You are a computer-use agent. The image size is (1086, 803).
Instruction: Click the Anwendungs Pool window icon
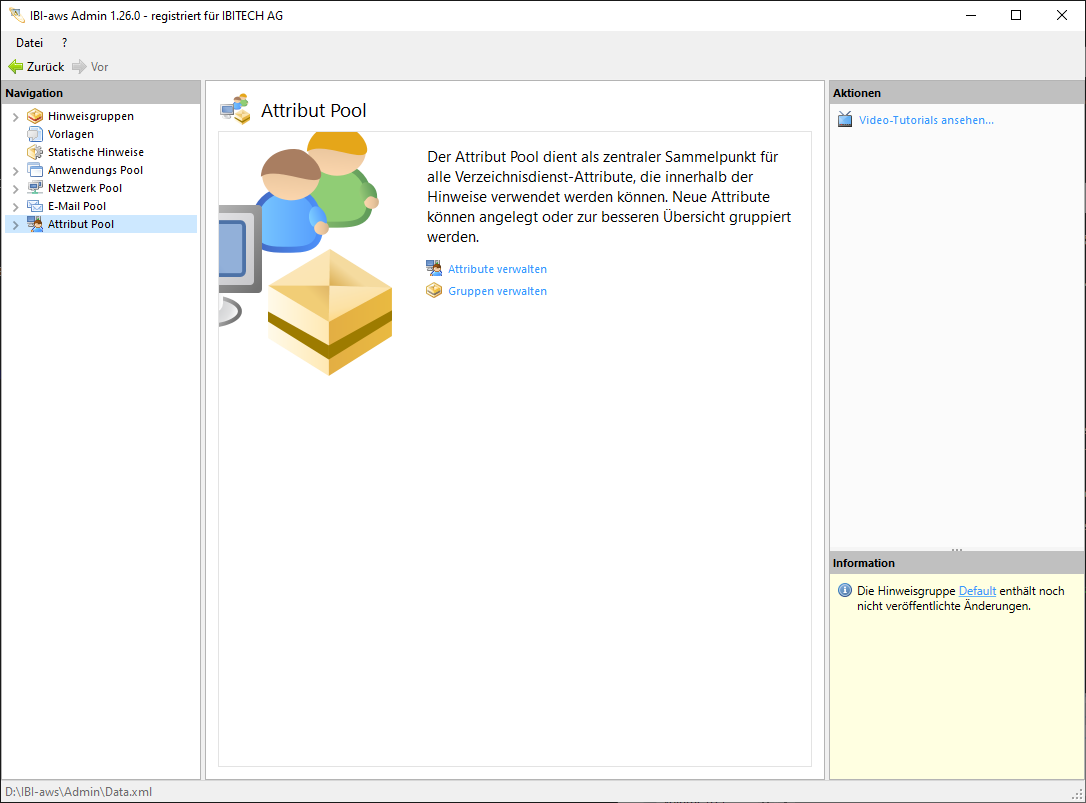(35, 170)
